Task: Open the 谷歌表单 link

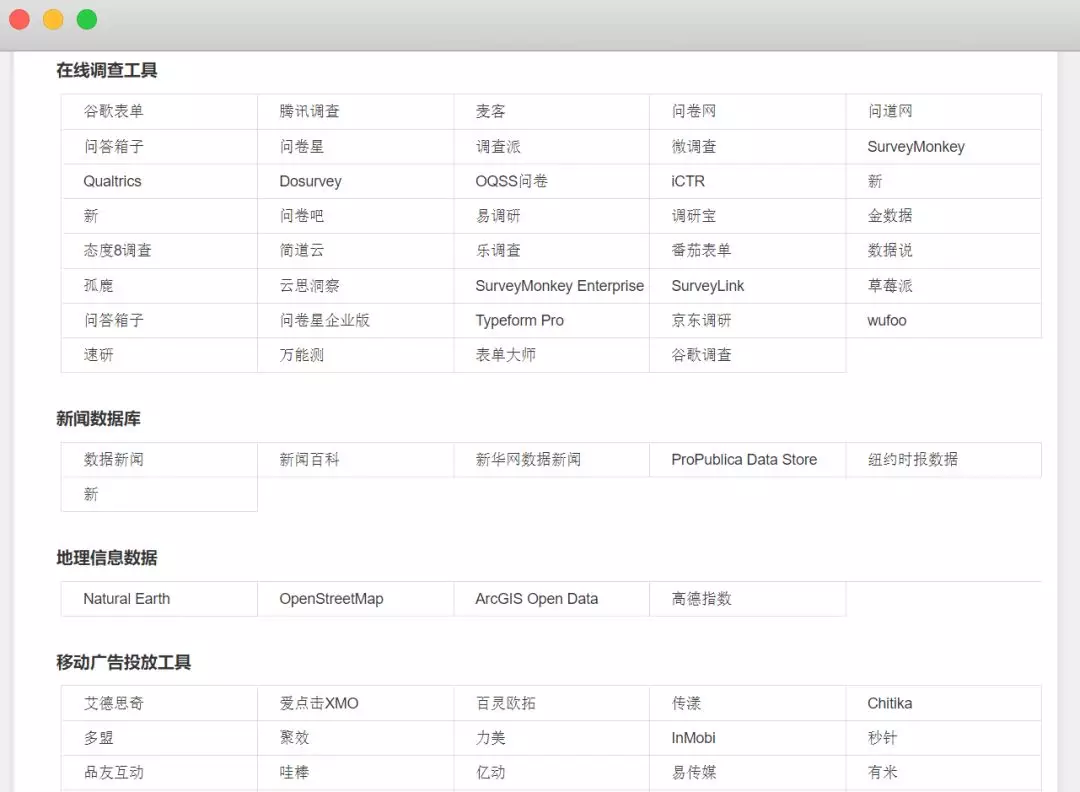Action: 113,111
